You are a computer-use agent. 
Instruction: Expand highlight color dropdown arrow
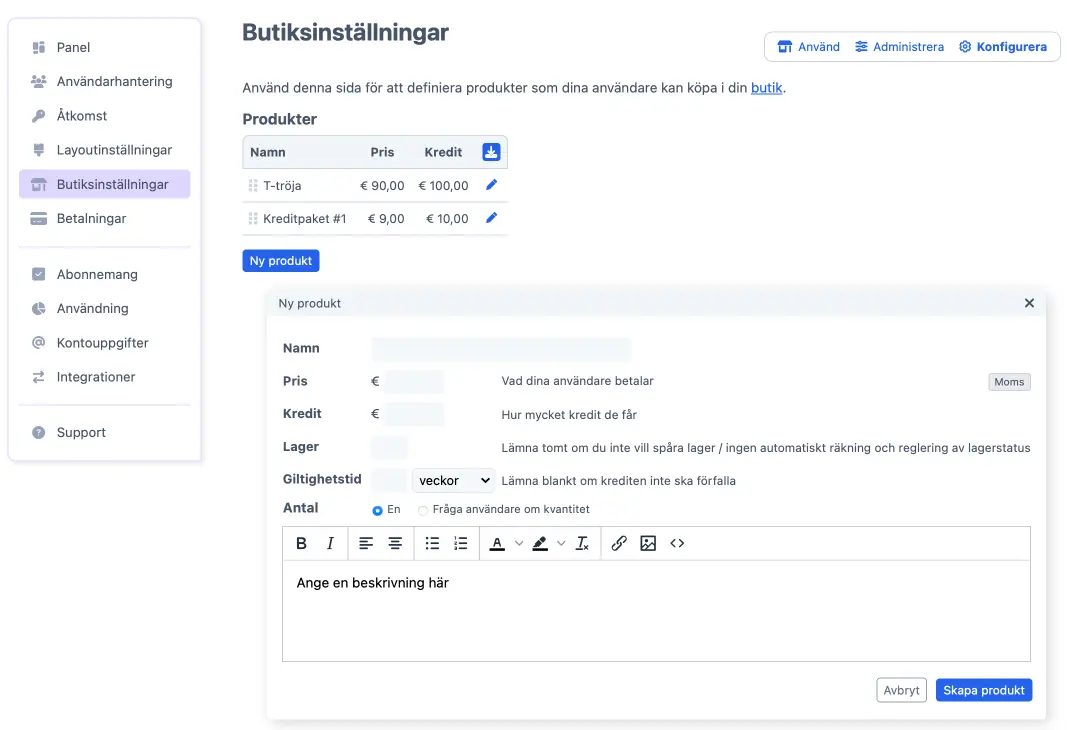[561, 543]
